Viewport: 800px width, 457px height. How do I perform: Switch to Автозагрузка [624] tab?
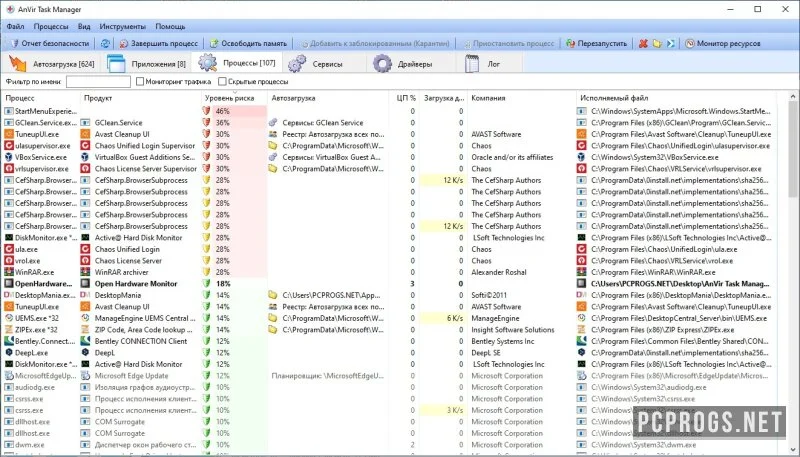[53, 64]
